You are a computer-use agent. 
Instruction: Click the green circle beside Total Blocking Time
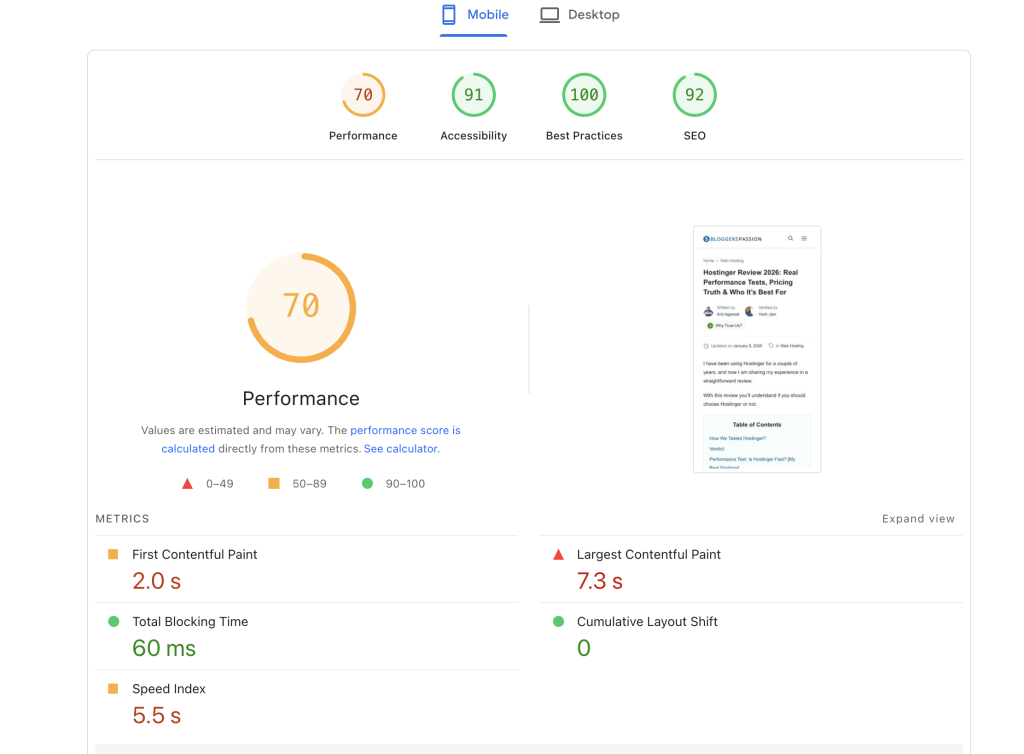click(x=113, y=621)
